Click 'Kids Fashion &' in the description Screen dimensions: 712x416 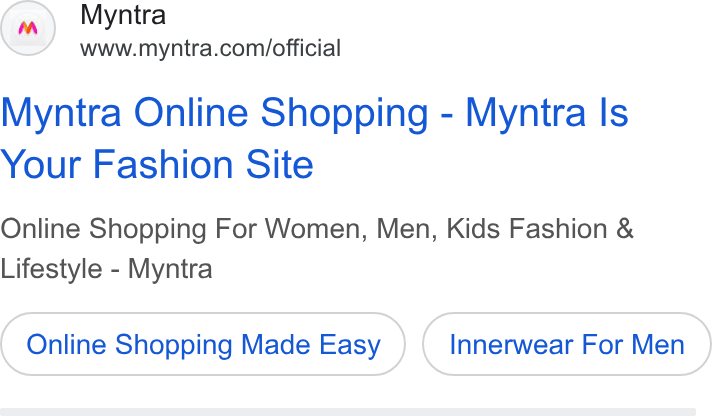pyautogui.click(x=540, y=228)
